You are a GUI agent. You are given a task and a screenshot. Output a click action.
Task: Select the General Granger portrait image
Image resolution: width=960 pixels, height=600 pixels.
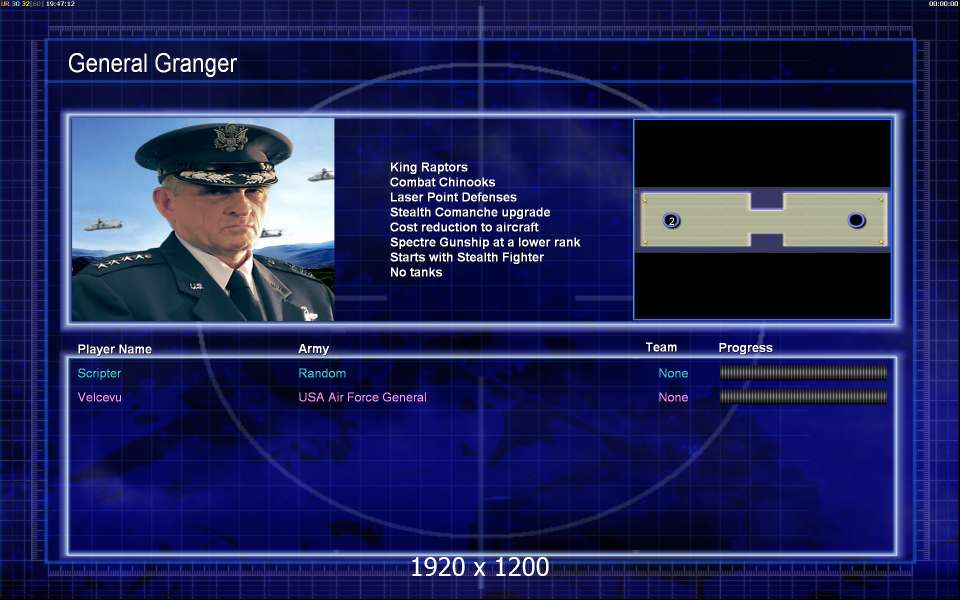[x=203, y=219]
